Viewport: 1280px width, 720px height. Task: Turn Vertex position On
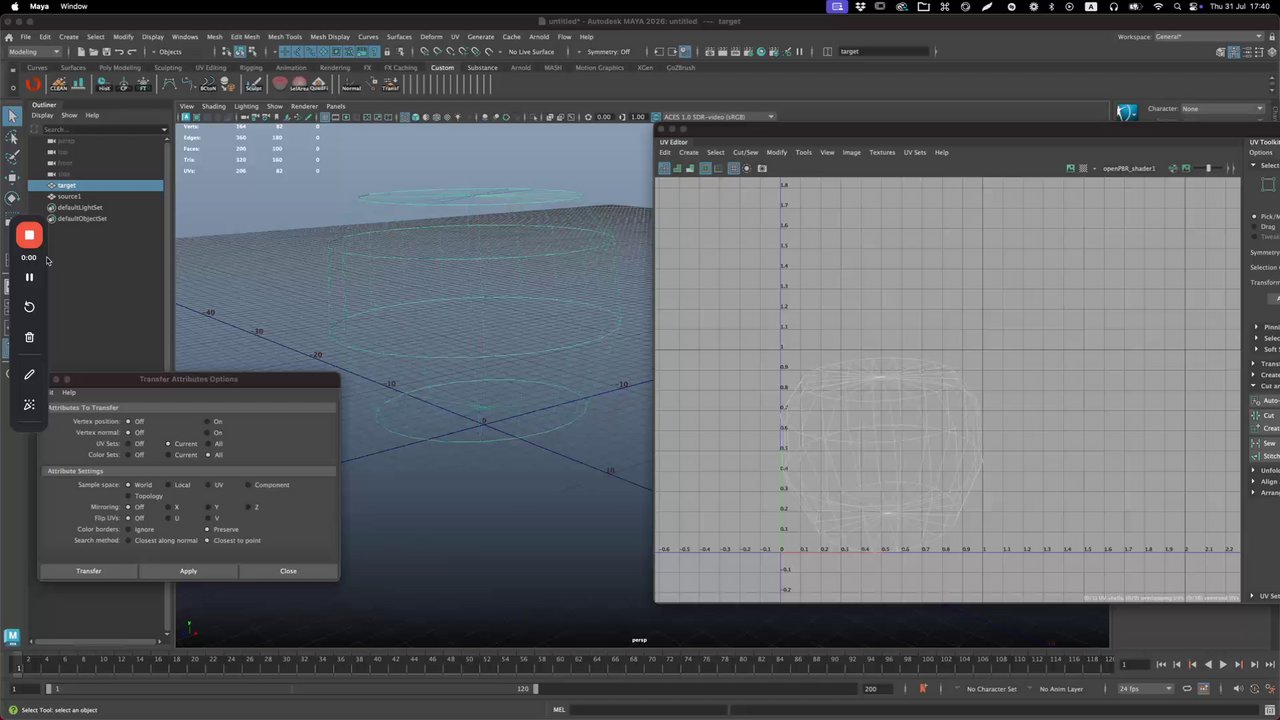point(208,421)
